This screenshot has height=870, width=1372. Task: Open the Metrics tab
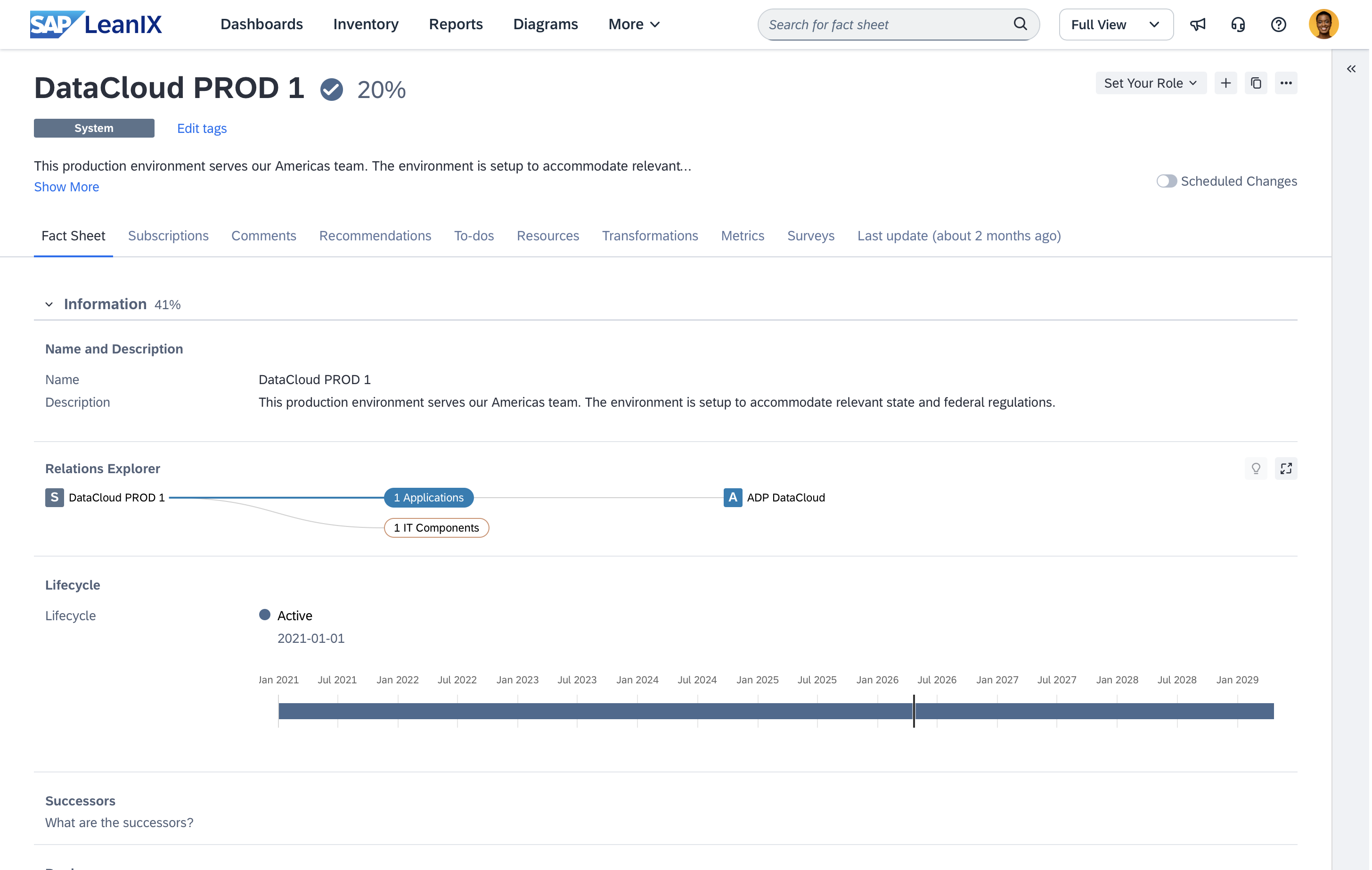743,236
